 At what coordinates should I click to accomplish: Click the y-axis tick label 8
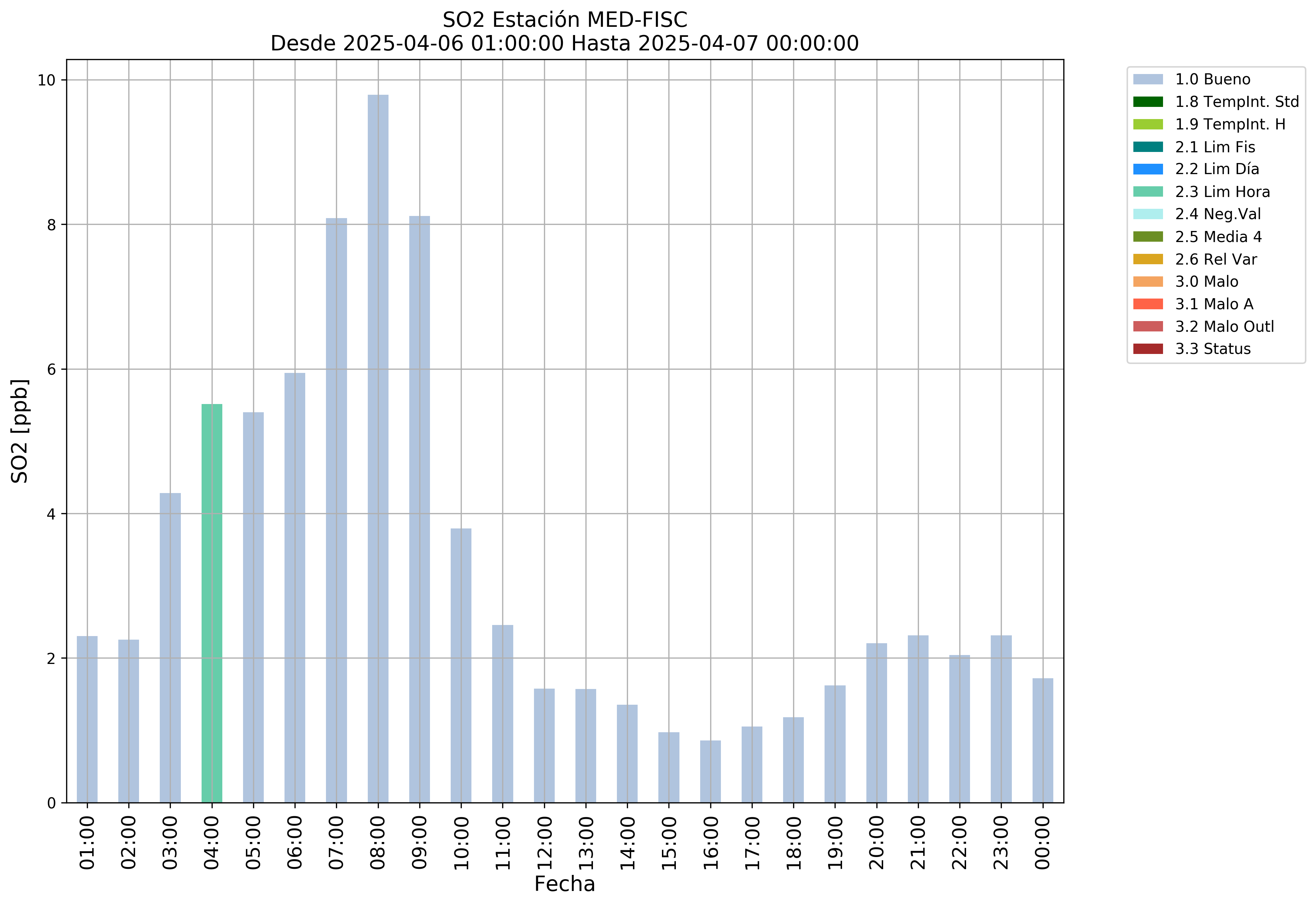[x=51, y=225]
